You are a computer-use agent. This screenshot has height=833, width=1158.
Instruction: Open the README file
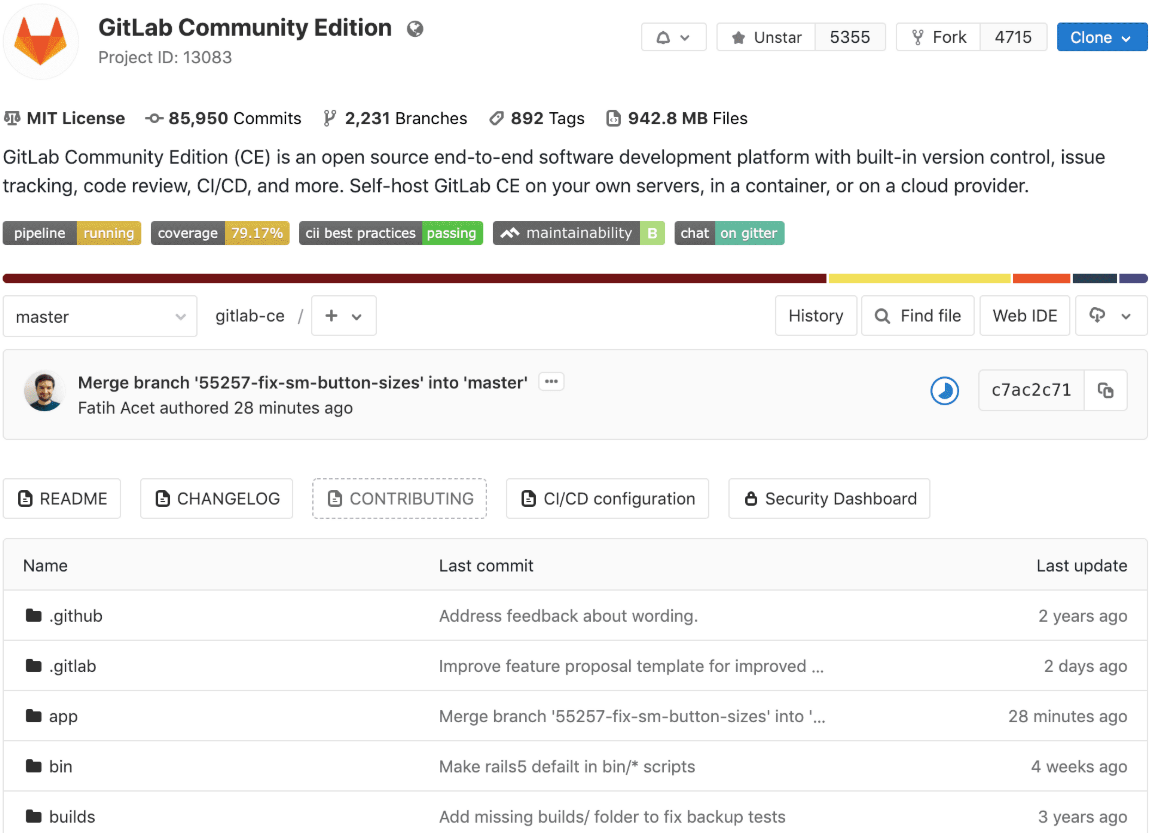pyautogui.click(x=62, y=498)
